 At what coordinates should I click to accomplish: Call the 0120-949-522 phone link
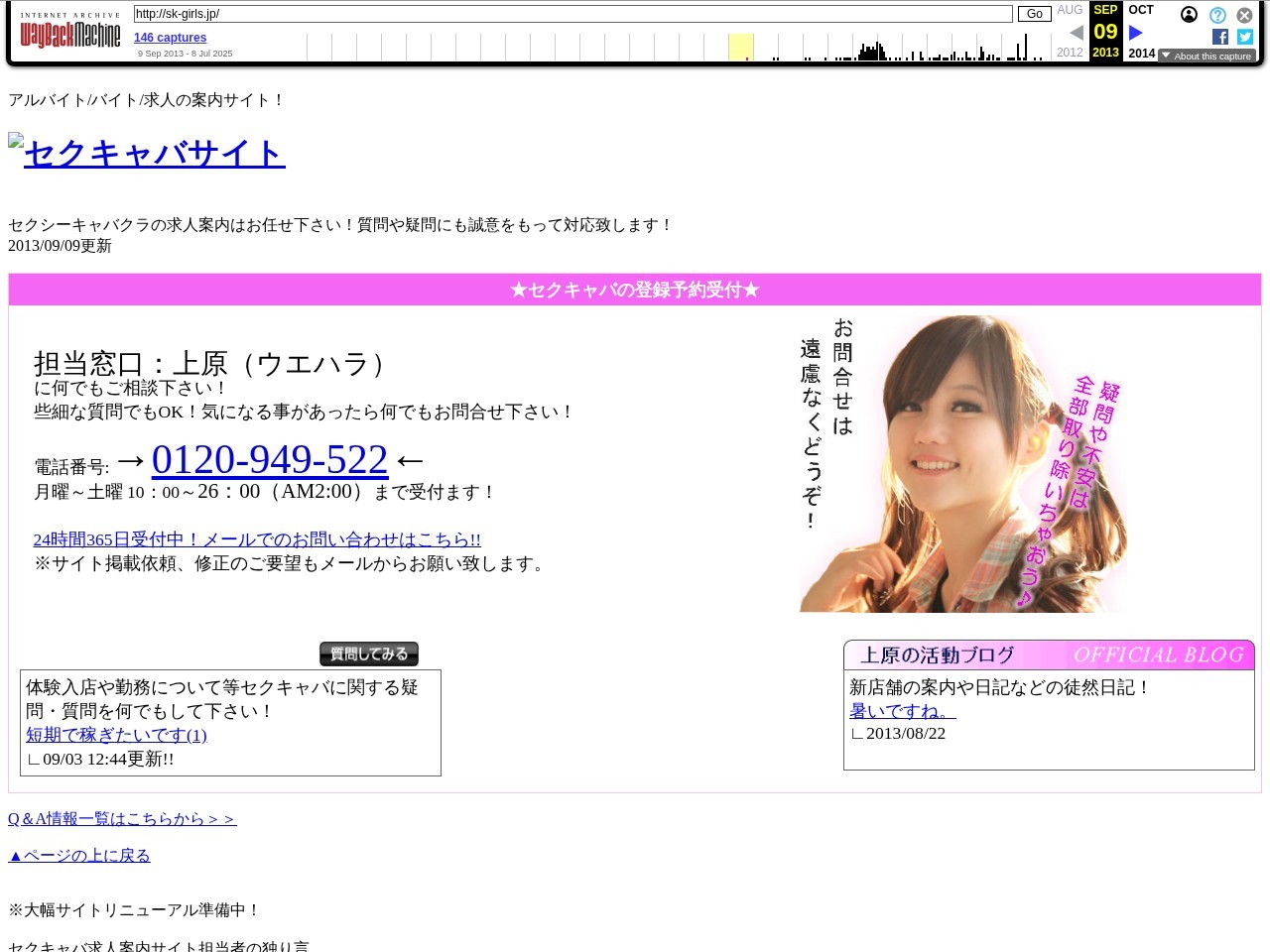point(270,459)
